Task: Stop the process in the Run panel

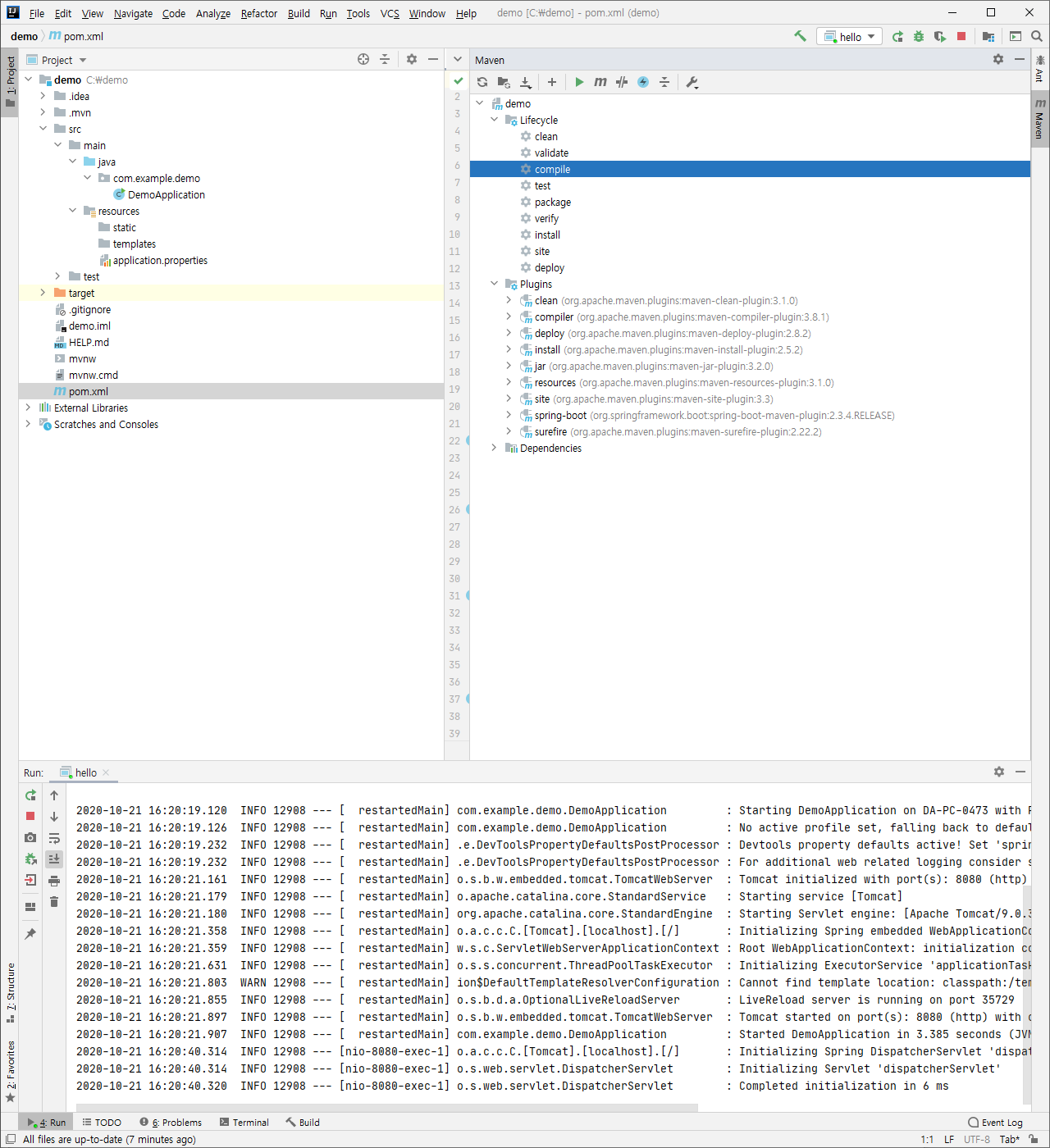Action: 30,817
